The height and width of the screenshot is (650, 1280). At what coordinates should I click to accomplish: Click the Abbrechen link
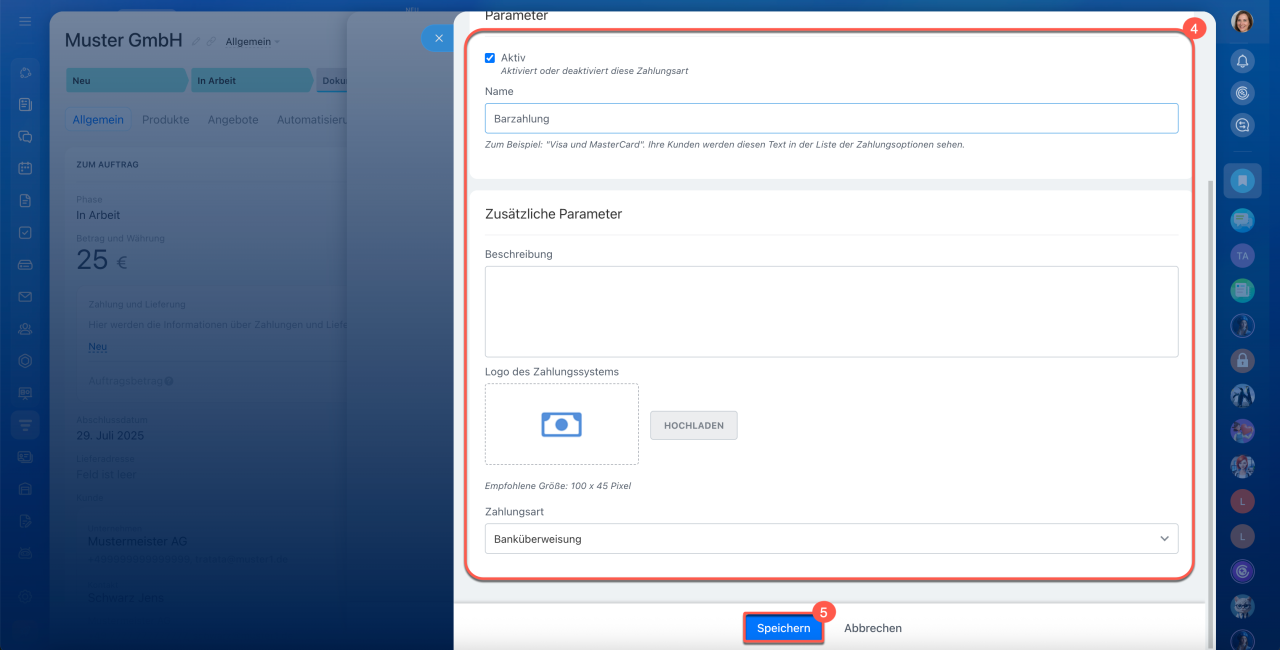[873, 628]
